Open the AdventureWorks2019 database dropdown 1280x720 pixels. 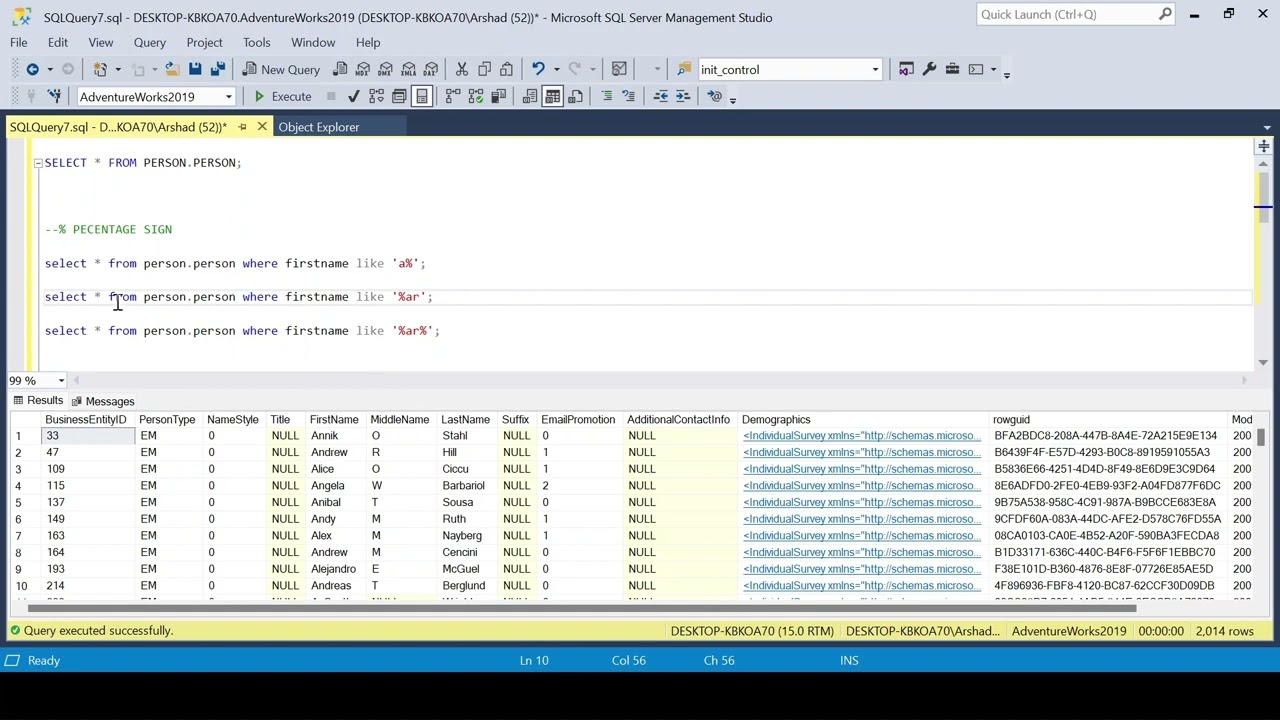pos(229,97)
